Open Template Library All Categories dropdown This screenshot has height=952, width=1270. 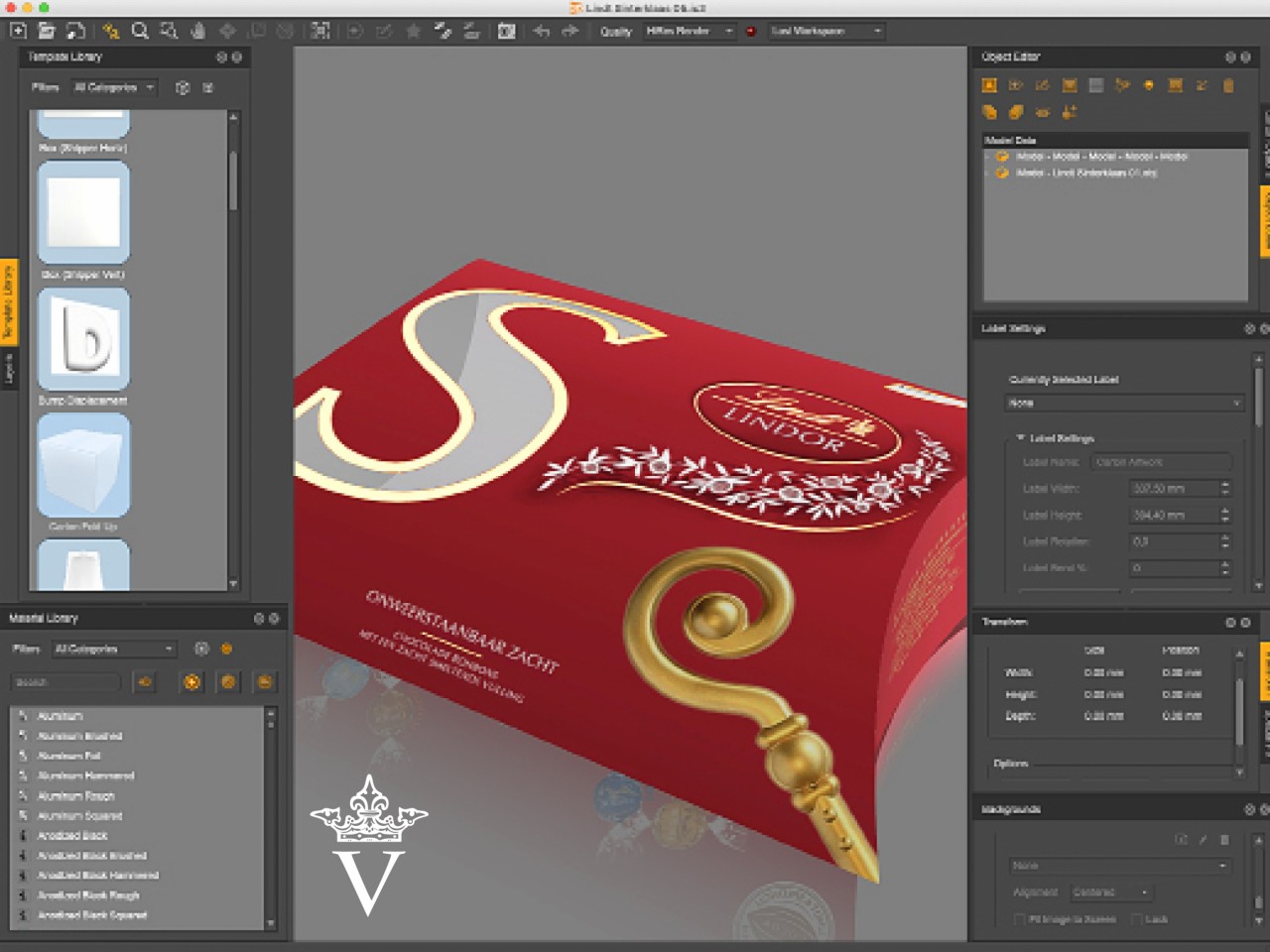[114, 87]
